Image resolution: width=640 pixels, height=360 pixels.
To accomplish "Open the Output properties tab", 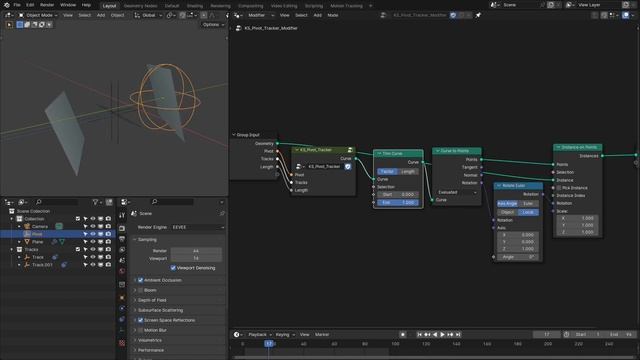I will pos(122,239).
